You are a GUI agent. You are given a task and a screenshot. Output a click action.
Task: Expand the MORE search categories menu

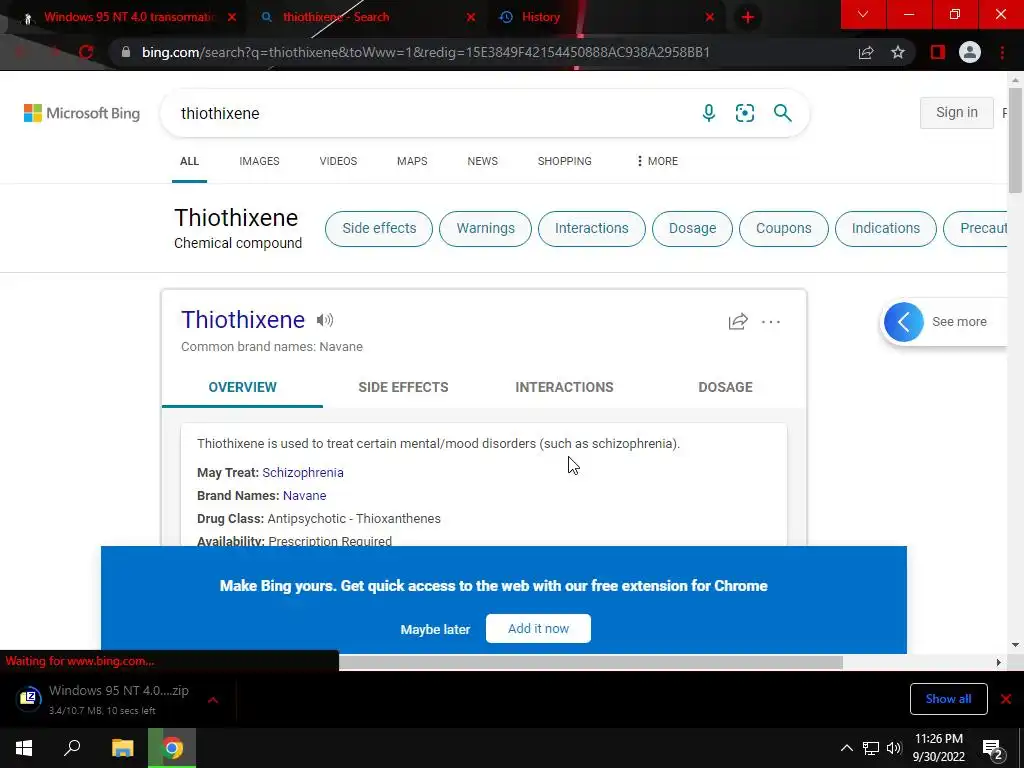658,161
